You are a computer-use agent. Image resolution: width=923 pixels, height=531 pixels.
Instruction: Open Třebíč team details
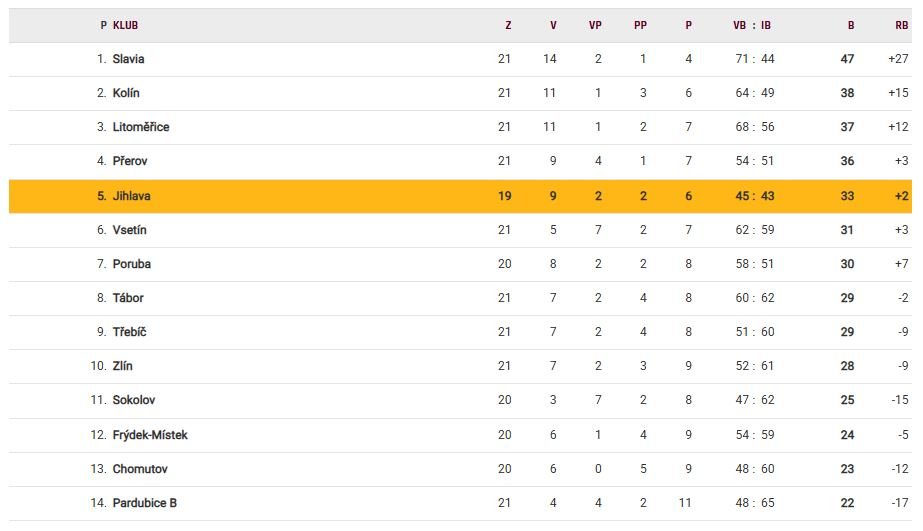coord(129,332)
